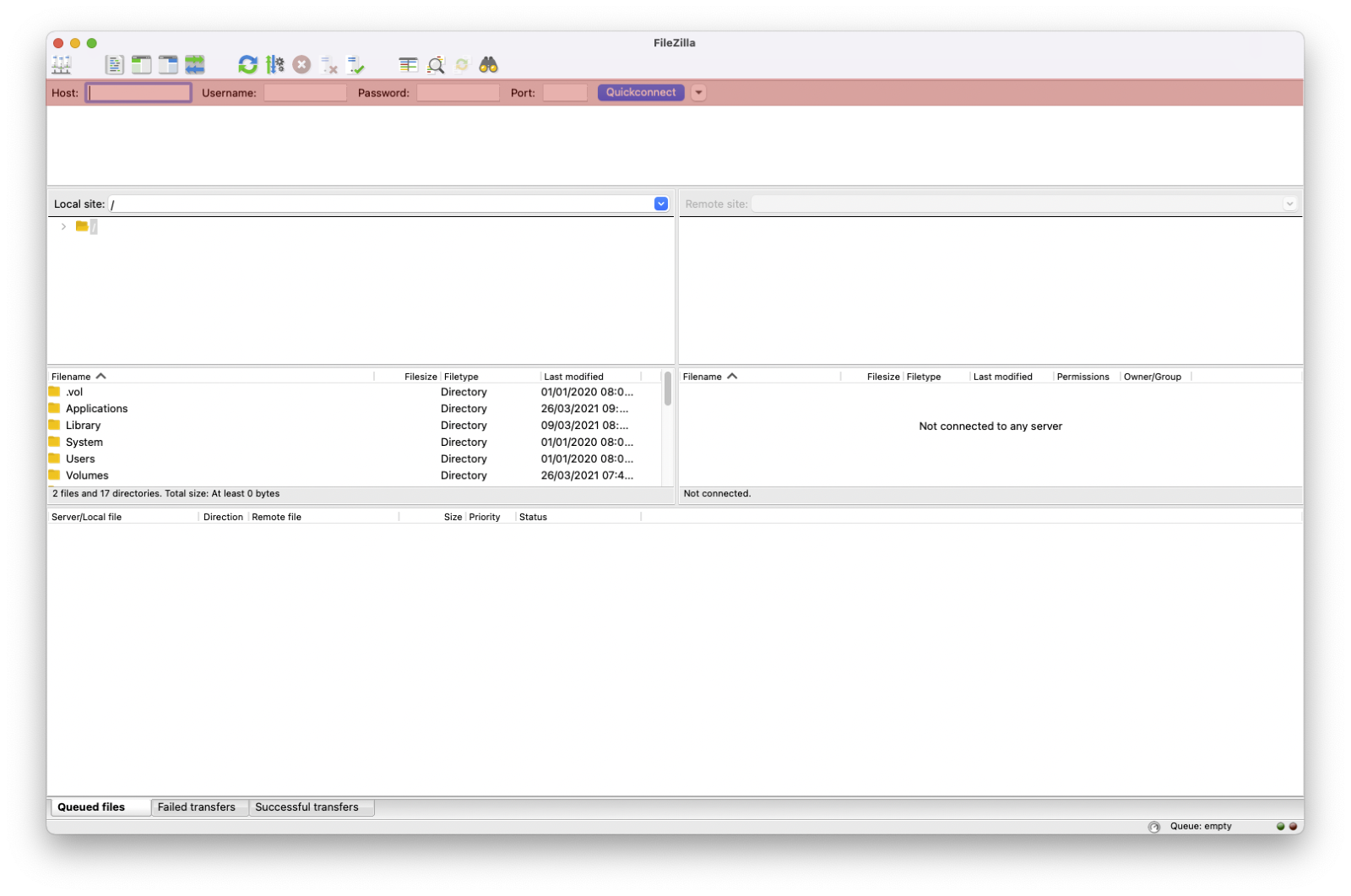Click the Priority queue column header

(491, 518)
